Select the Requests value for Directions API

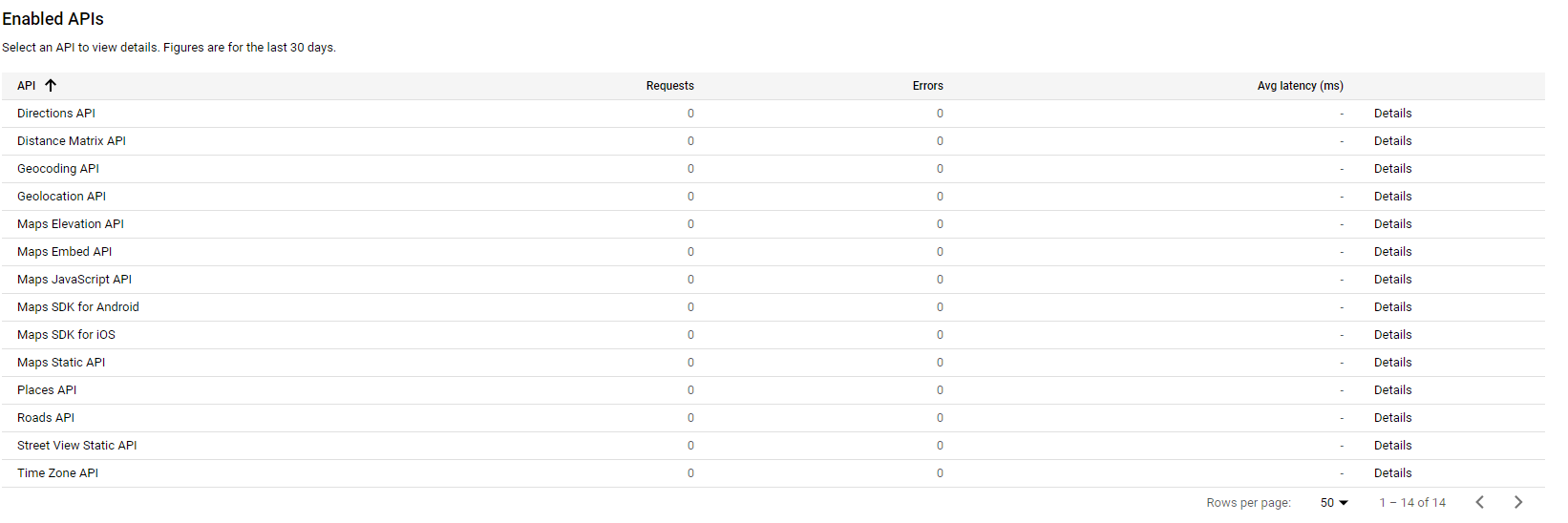pos(690,114)
